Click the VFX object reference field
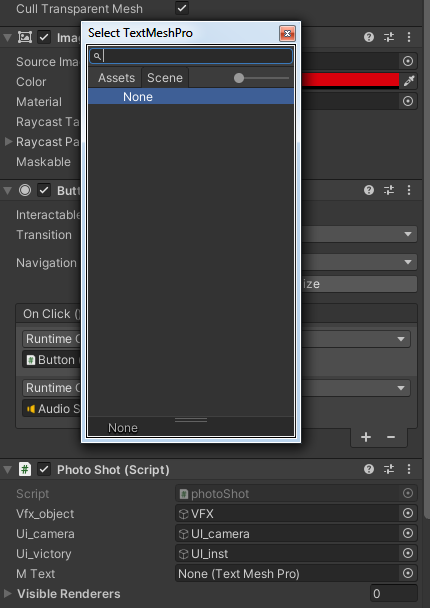 coord(287,513)
